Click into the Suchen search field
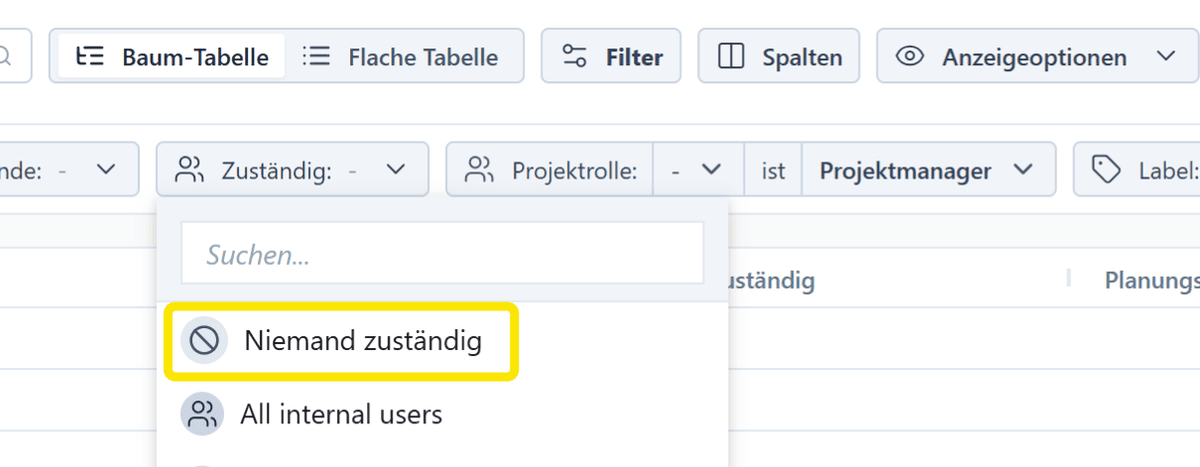The image size is (1200, 467). tap(442, 255)
